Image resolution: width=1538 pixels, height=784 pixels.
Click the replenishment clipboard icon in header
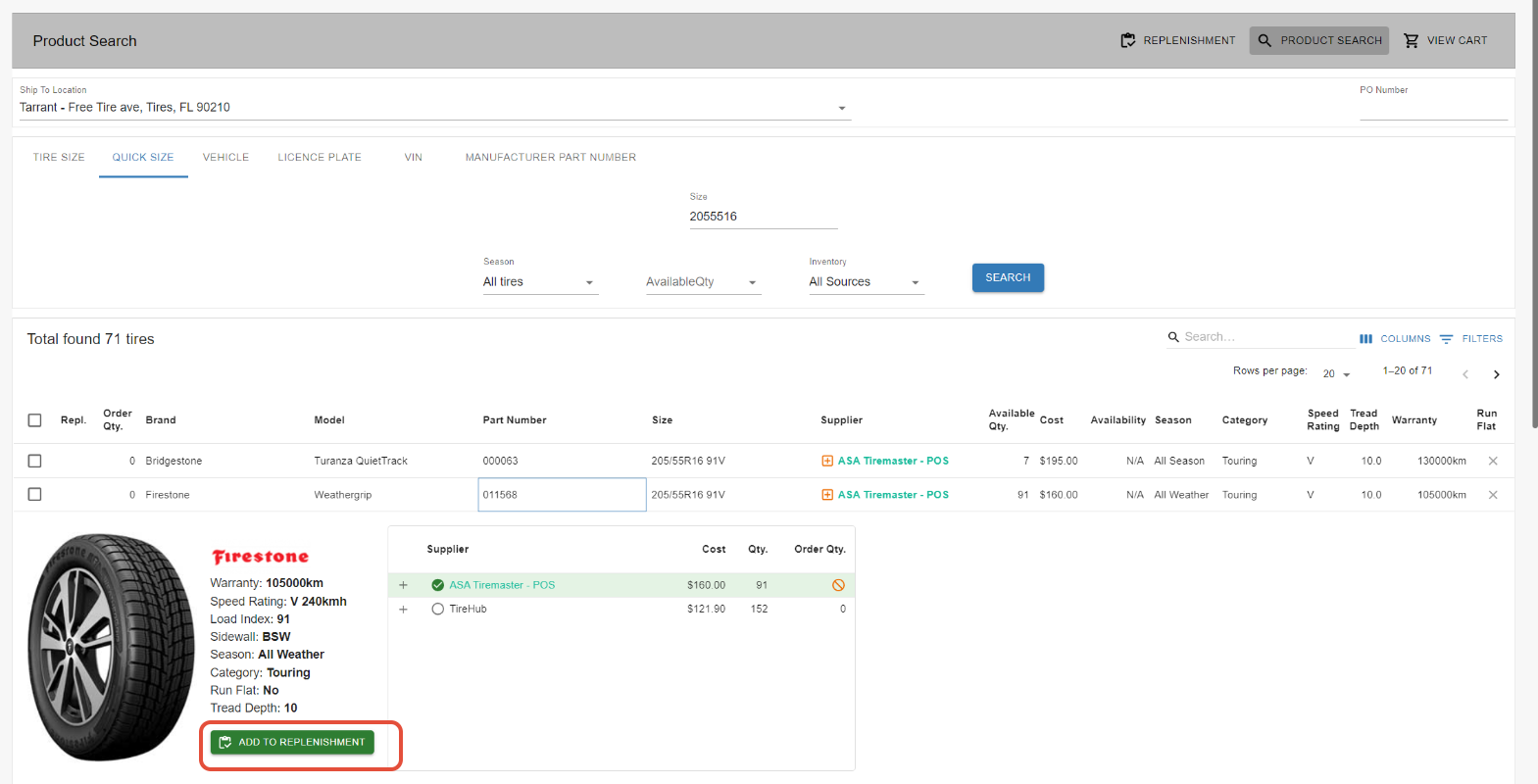click(1128, 40)
